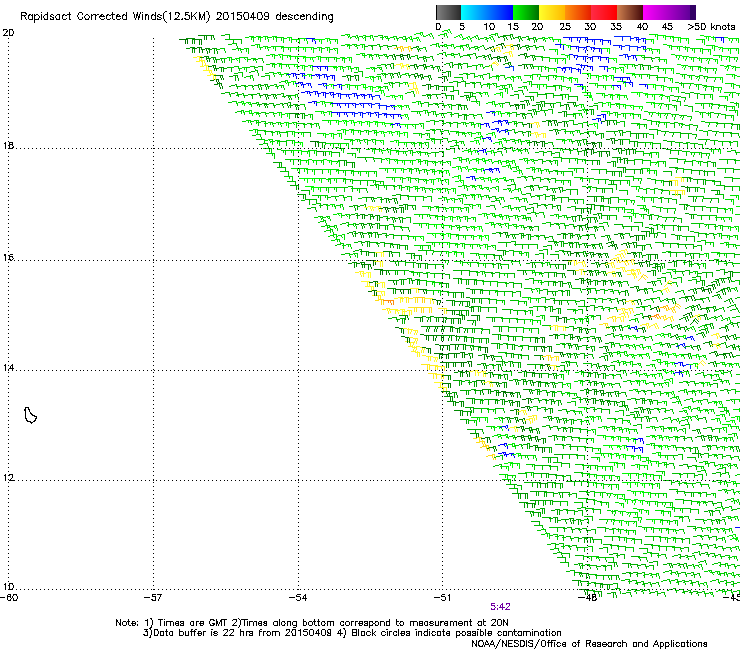Click the latitude label '20'
This screenshot has height=650, width=740.
click(8, 33)
